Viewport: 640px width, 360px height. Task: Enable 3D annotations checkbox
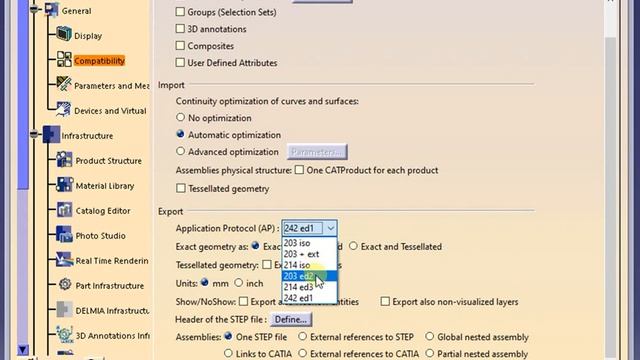(180, 29)
